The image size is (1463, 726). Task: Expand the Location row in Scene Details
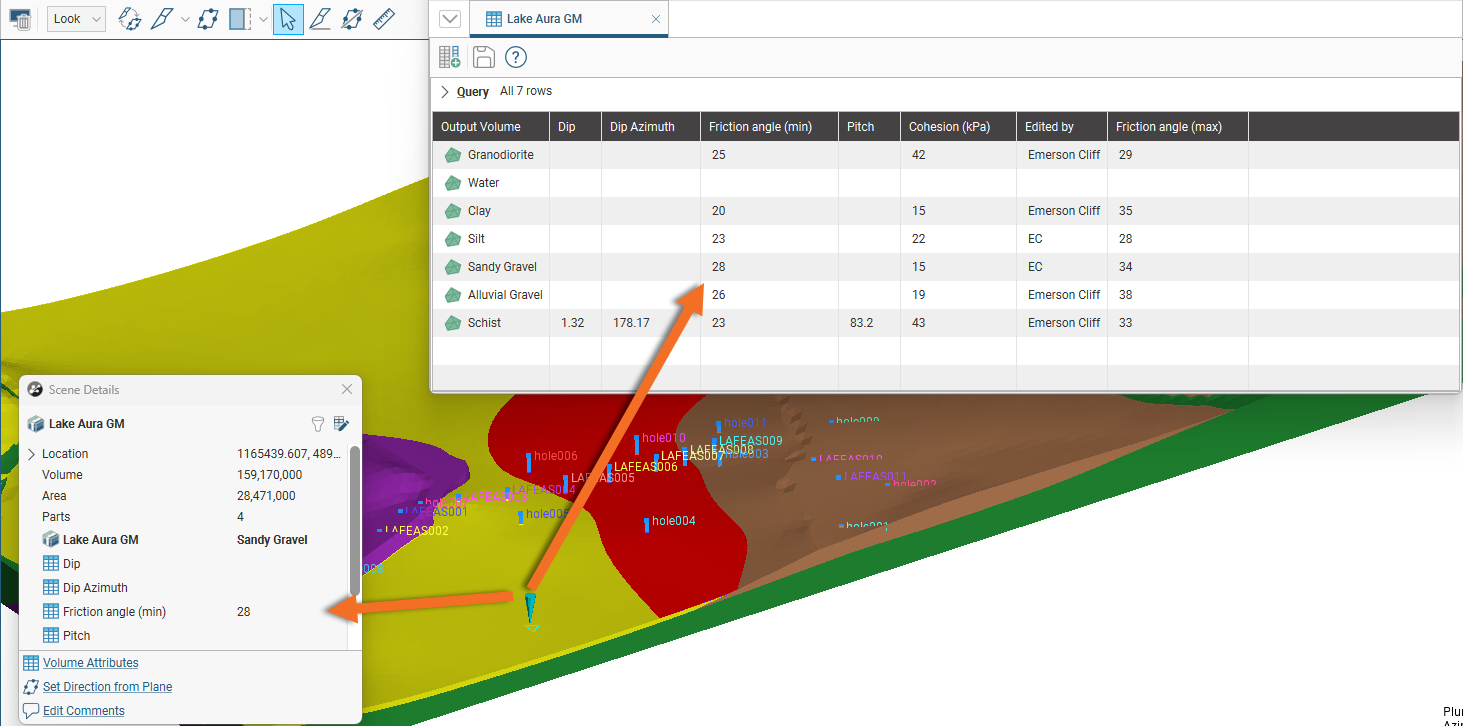pyautogui.click(x=31, y=454)
